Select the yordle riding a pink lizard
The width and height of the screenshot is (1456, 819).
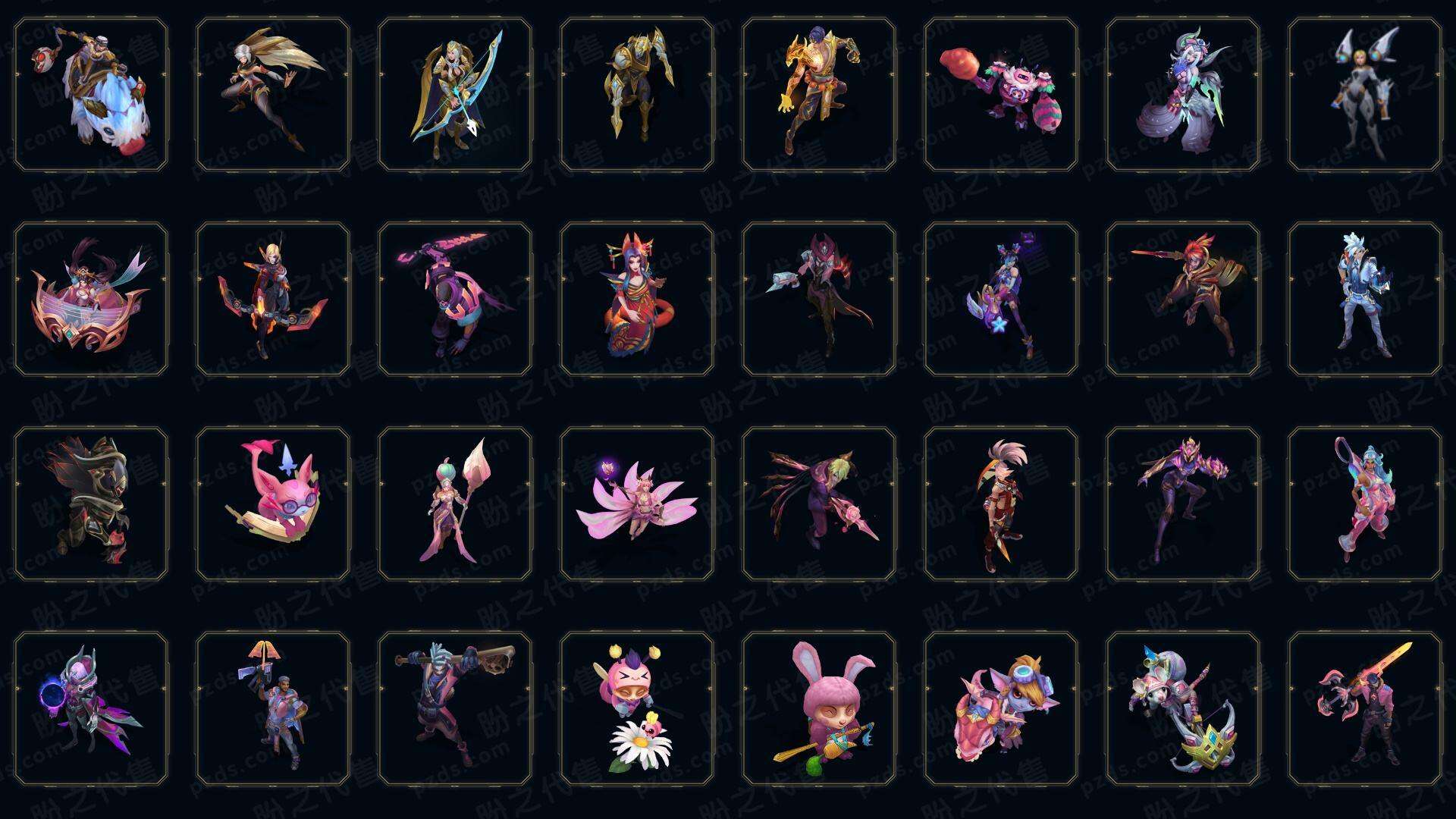(1001, 709)
